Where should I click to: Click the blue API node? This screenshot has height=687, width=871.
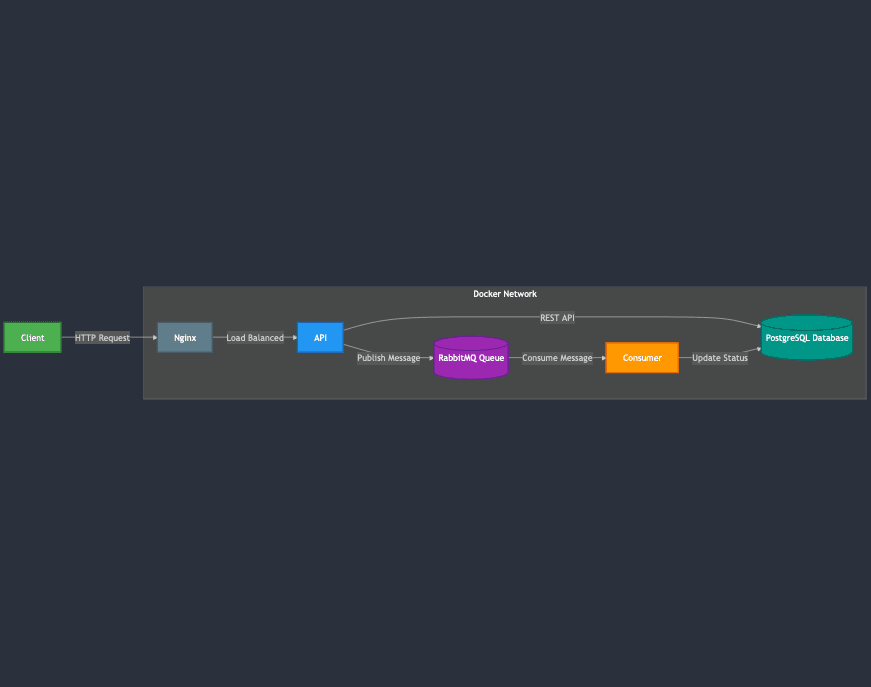pyautogui.click(x=321, y=337)
